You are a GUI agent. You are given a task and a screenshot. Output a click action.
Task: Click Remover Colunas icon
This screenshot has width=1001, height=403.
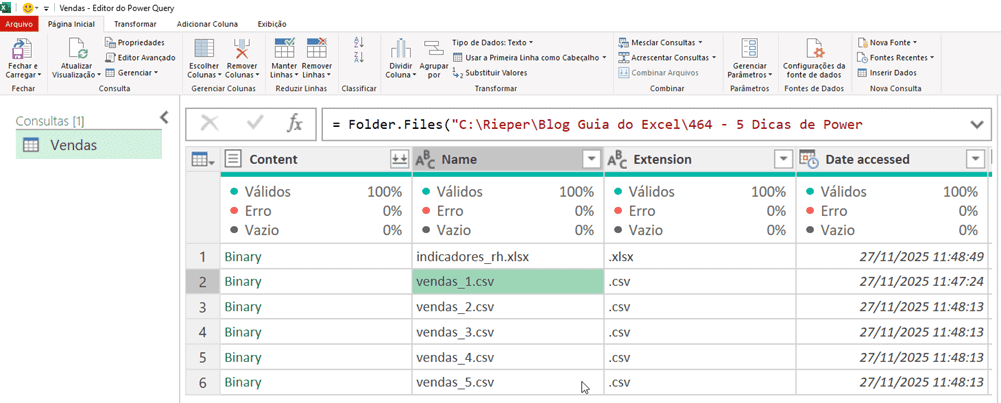pos(241,50)
